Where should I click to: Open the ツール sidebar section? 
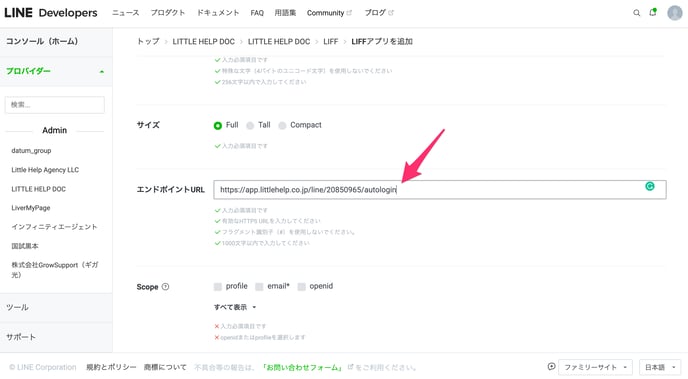tap(56, 307)
